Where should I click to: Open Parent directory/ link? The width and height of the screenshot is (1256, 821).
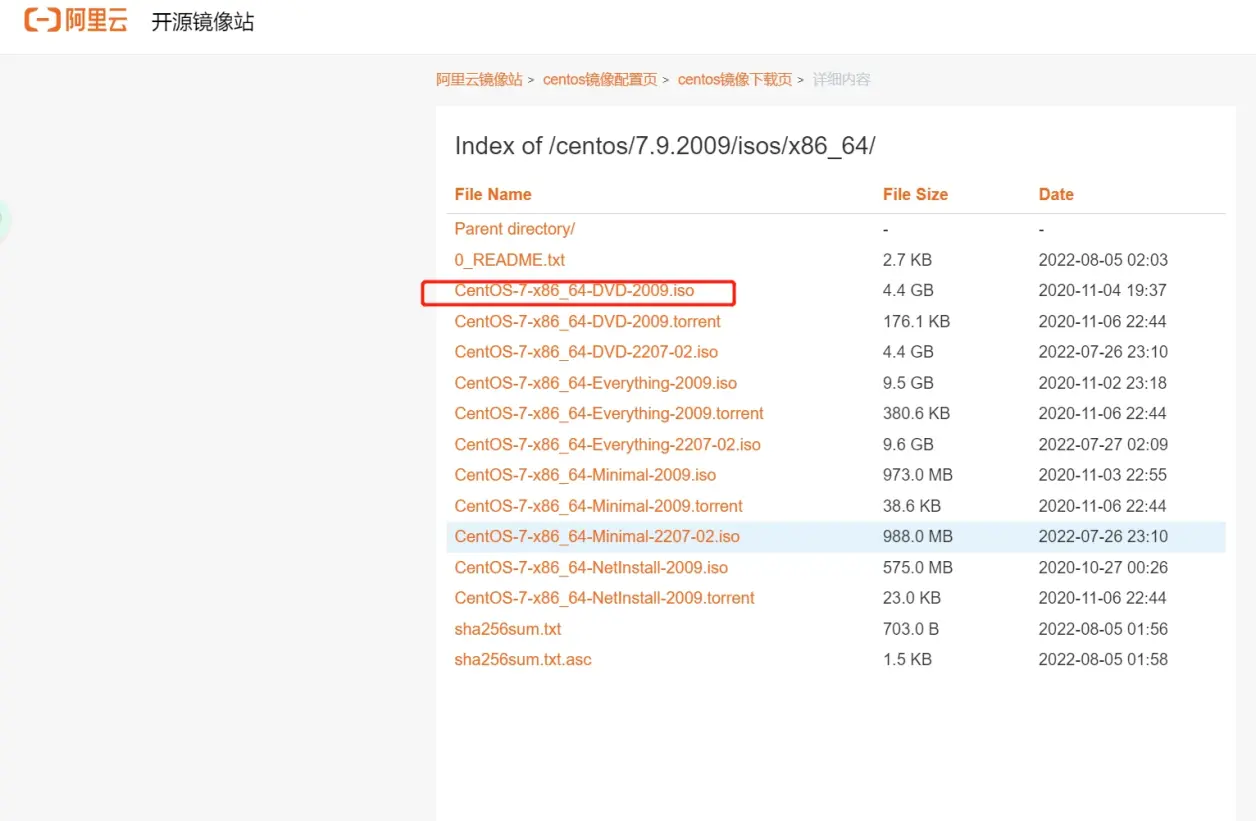point(515,229)
